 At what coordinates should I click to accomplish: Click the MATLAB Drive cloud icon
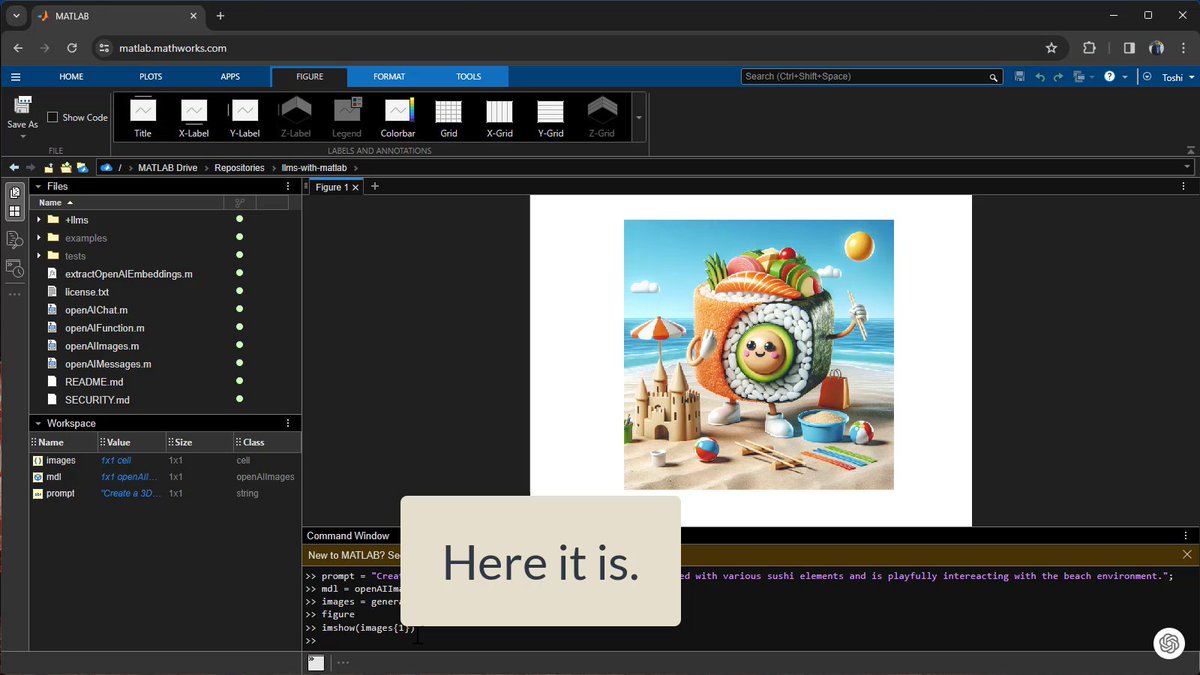(x=107, y=168)
